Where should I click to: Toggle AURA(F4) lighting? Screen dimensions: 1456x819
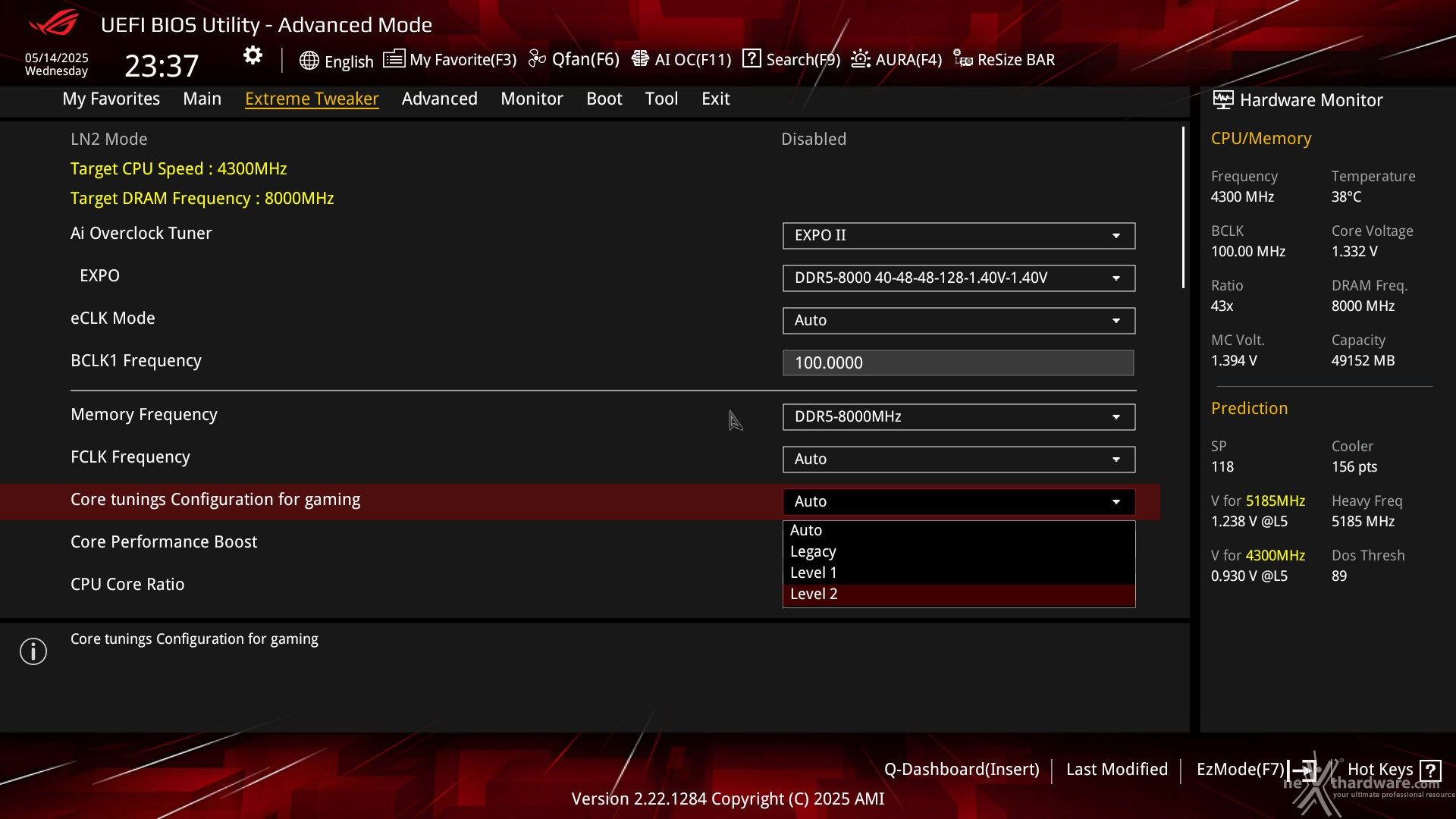(x=896, y=59)
